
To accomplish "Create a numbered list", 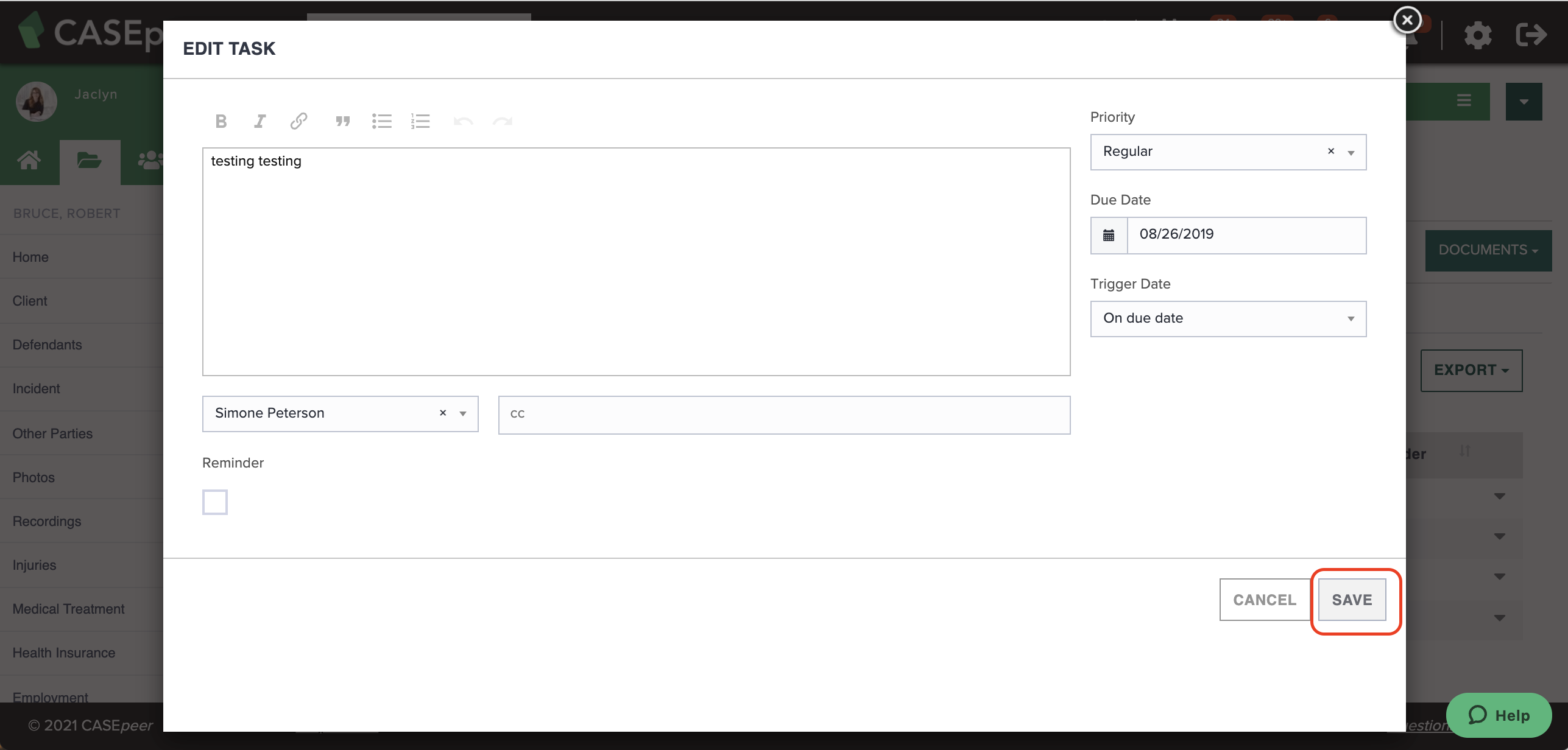I will [421, 121].
